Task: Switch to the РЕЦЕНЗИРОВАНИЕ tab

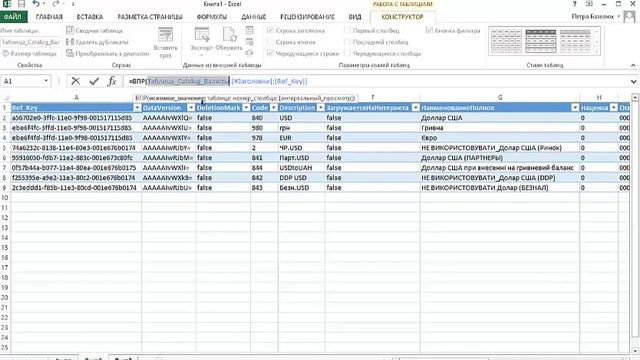Action: click(307, 17)
